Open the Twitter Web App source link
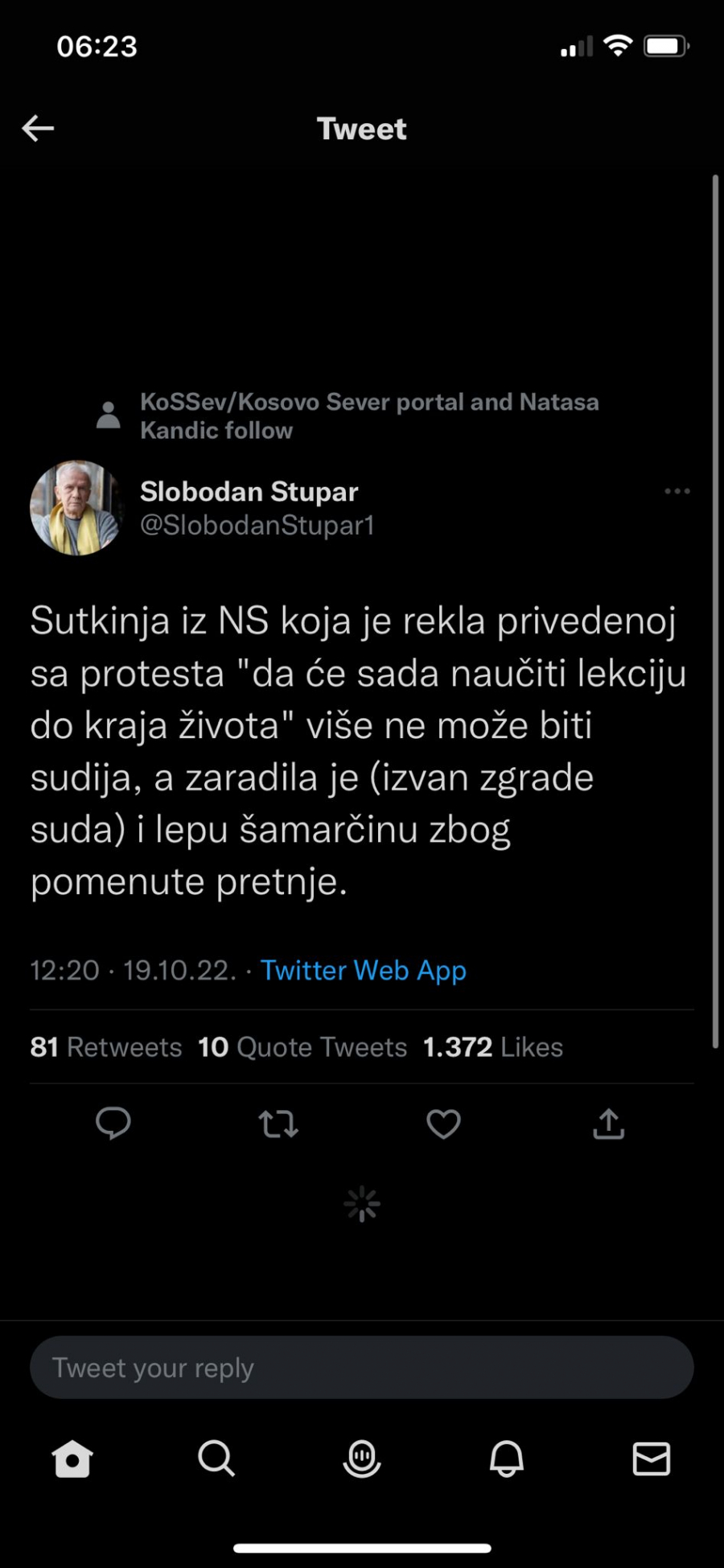Viewport: 724px width, 1568px height. pos(363,970)
